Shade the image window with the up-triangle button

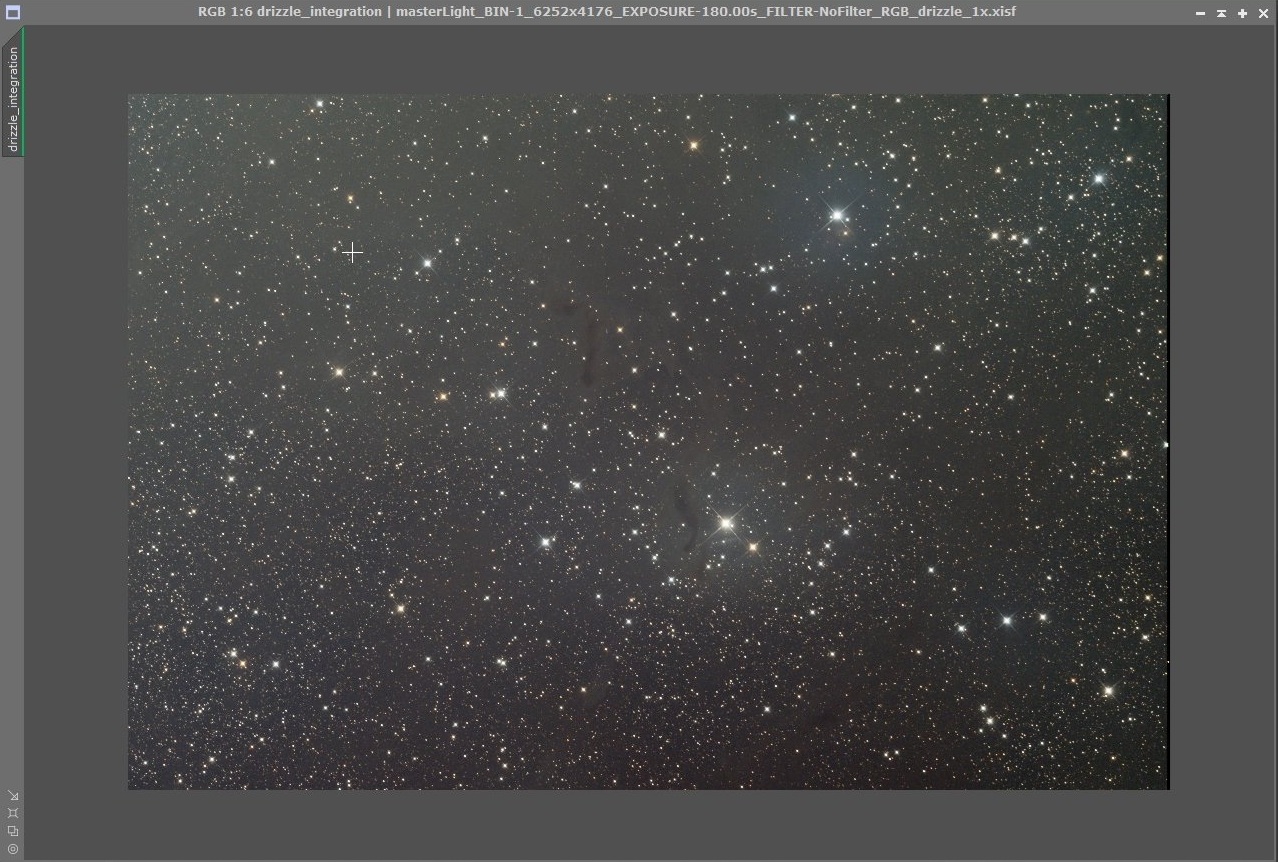point(1221,13)
